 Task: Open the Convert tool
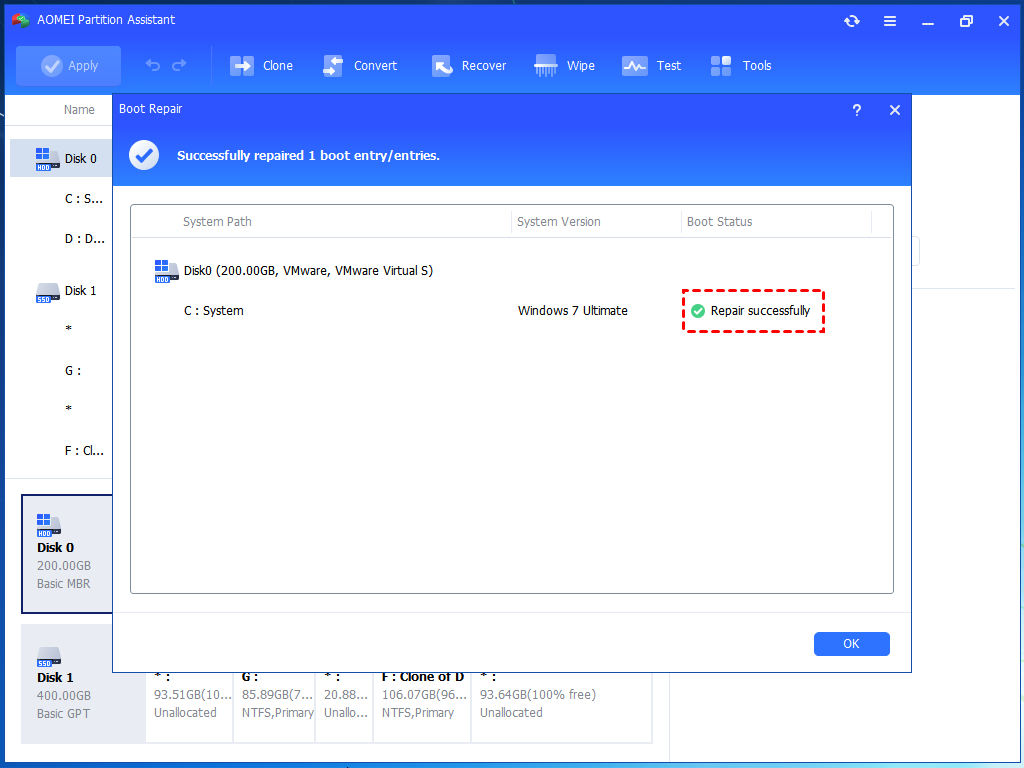click(359, 66)
